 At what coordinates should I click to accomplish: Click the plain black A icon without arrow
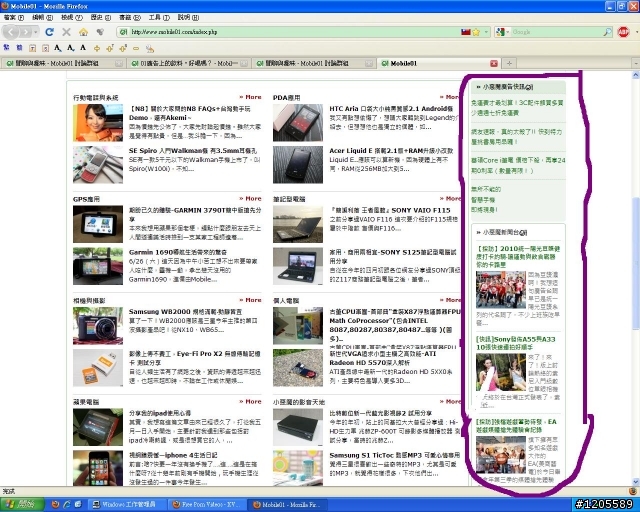pos(83,48)
